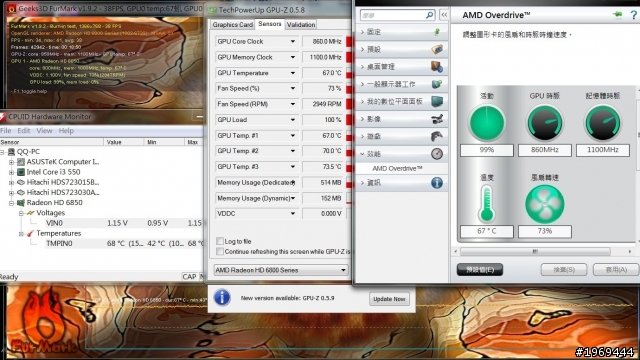This screenshot has height=360, width=640.
Task: Open the AMD Radeon HD 6800 Series selector
Action: point(281,270)
